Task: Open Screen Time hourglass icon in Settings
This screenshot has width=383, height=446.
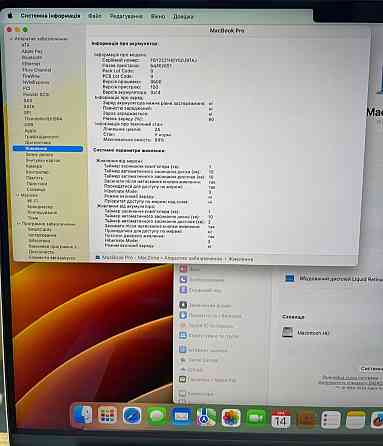Action: click(183, 290)
